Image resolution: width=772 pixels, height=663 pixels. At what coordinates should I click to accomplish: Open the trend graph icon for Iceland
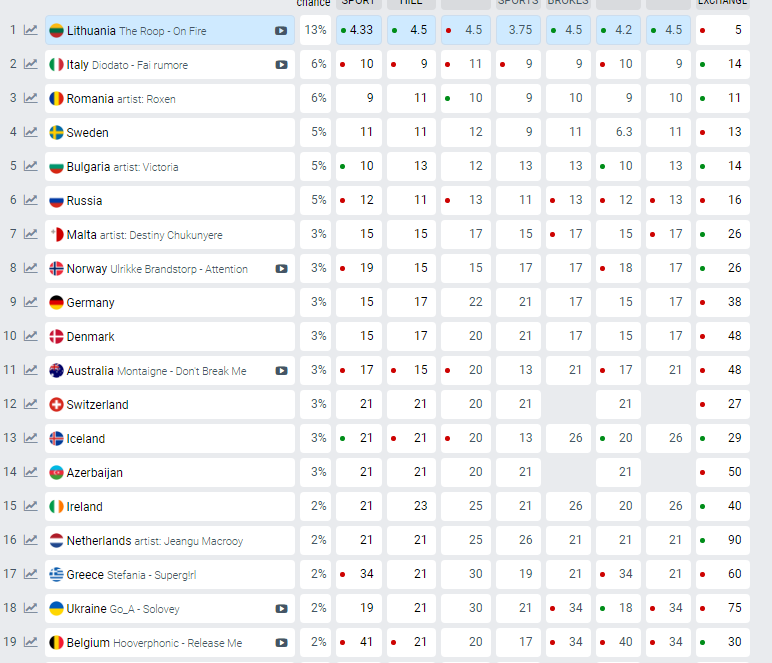[x=31, y=438]
